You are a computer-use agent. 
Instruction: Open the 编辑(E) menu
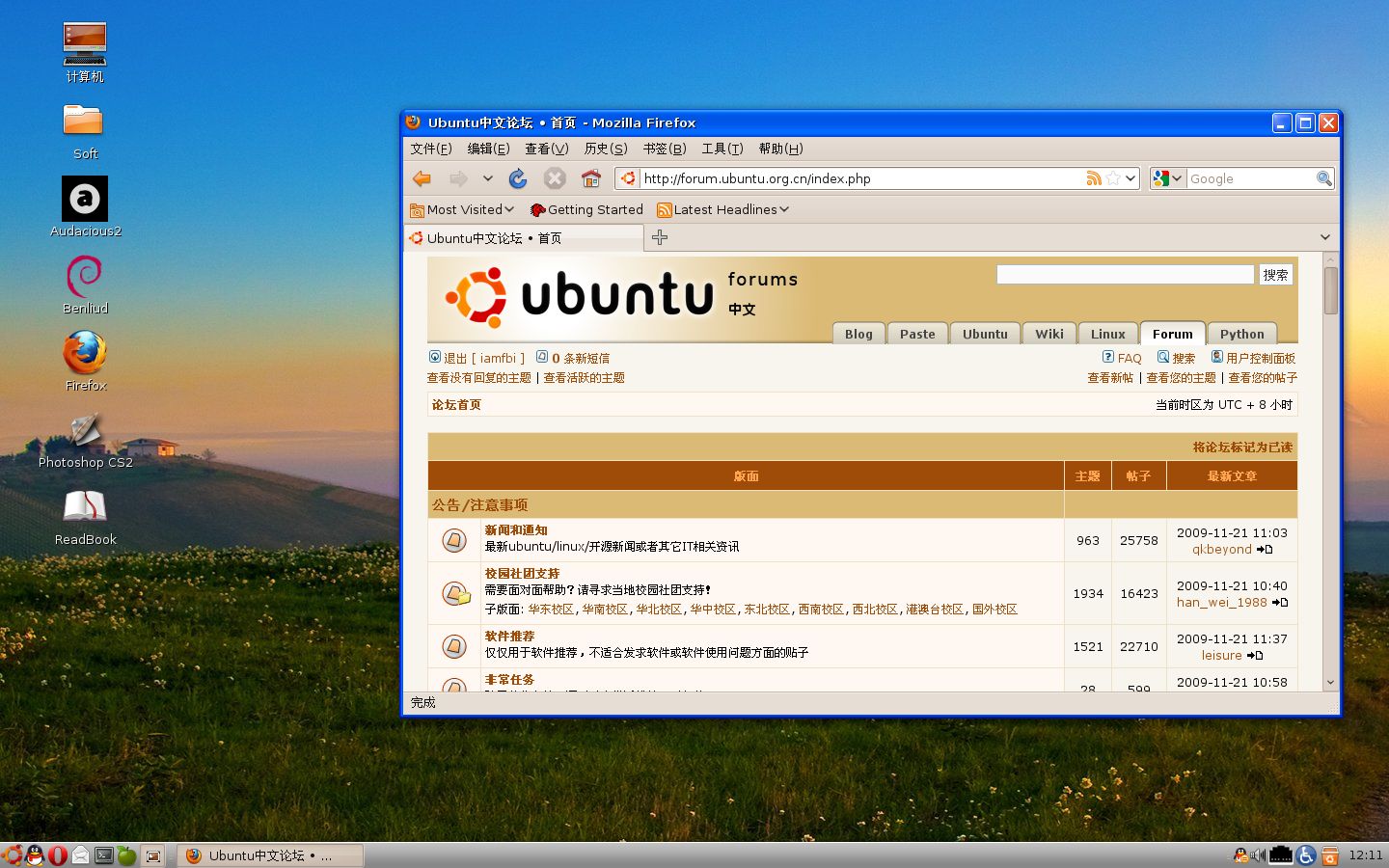pos(488,149)
